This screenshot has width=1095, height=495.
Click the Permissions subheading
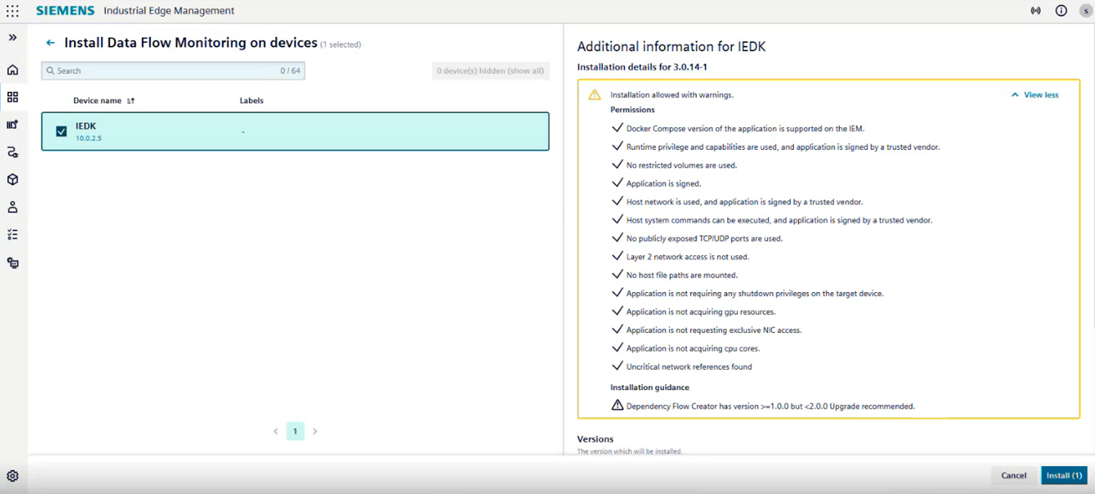632,110
